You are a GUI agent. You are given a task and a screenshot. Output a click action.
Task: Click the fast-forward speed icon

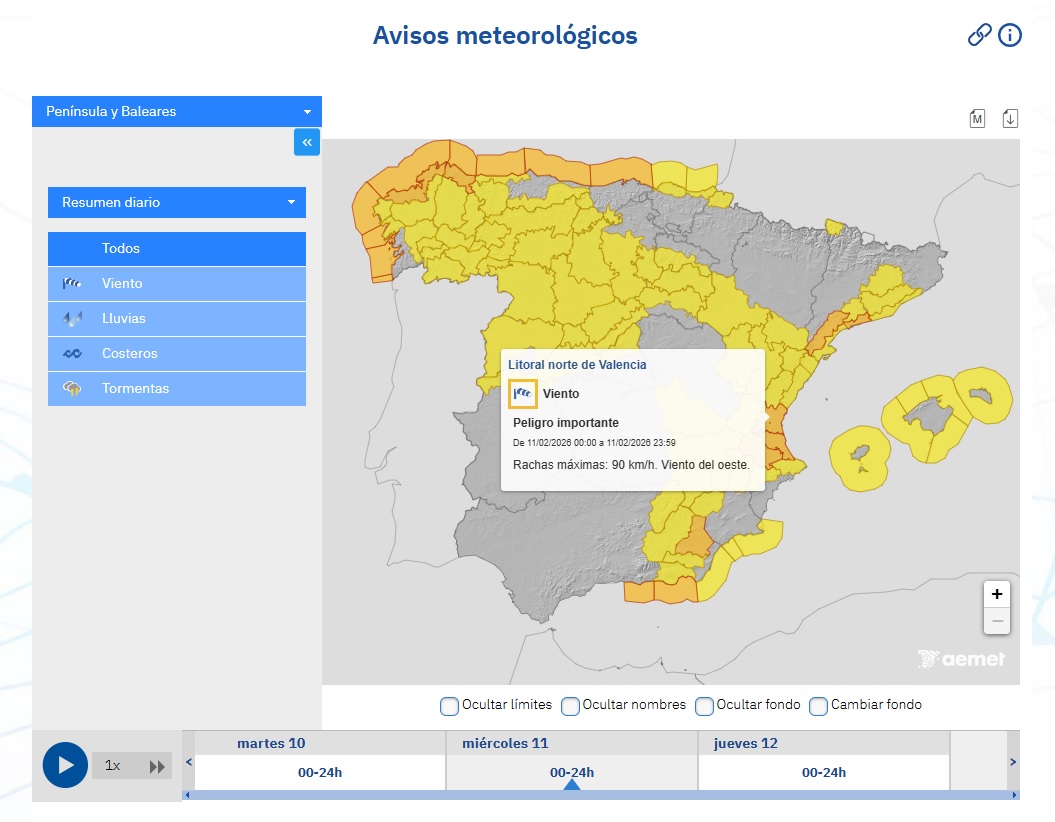(157, 766)
